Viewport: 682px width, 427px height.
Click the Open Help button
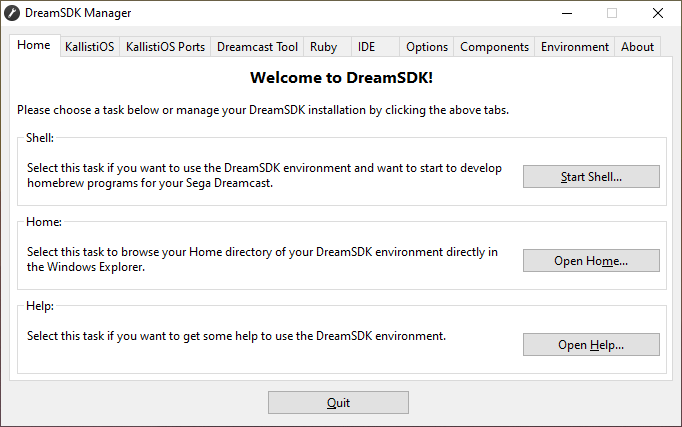(x=591, y=344)
